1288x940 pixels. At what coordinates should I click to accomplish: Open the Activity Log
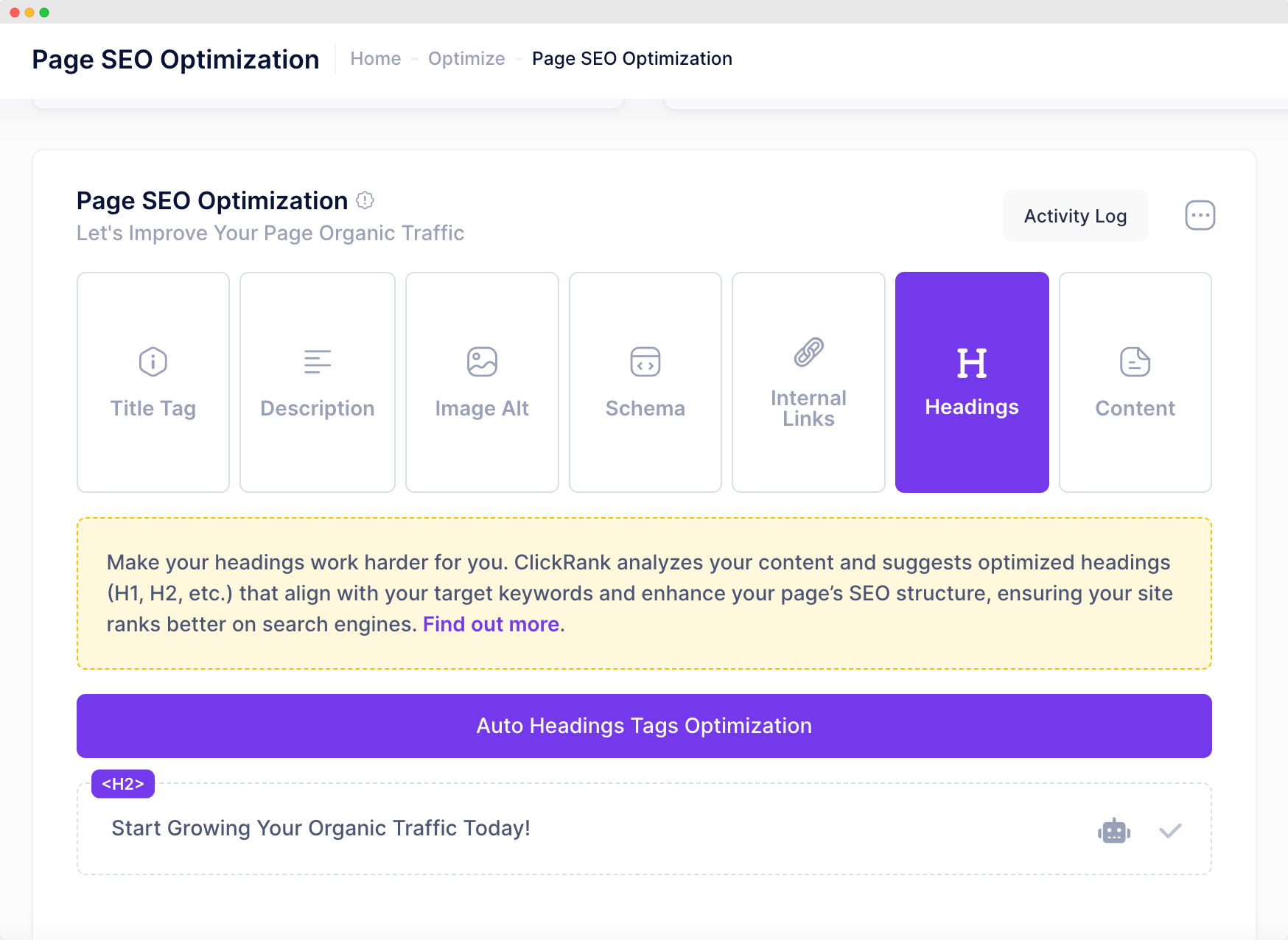tap(1075, 216)
